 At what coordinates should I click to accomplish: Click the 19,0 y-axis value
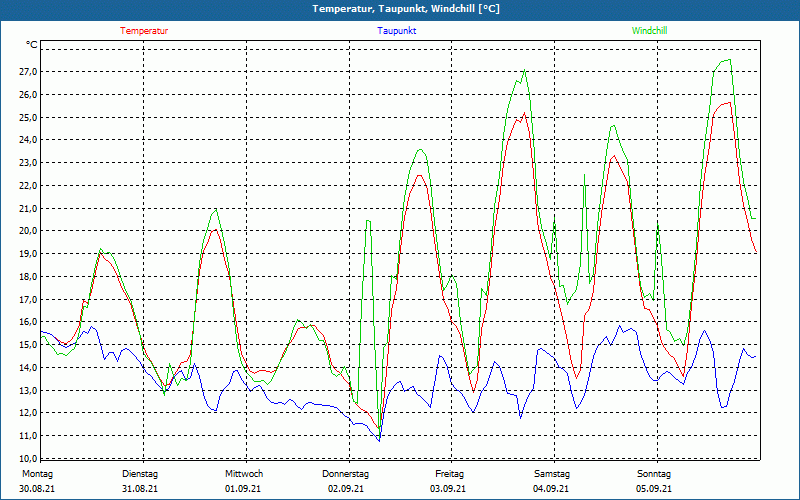29,254
